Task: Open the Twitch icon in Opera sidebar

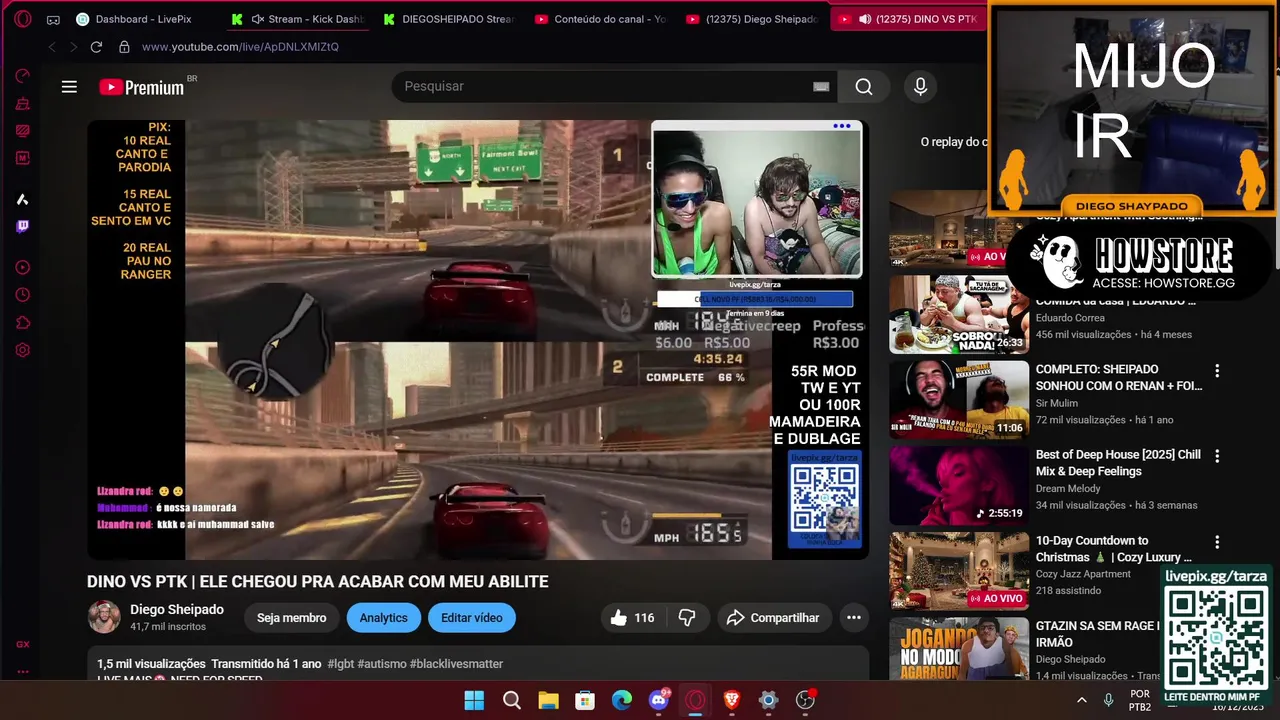Action: pyautogui.click(x=22, y=226)
